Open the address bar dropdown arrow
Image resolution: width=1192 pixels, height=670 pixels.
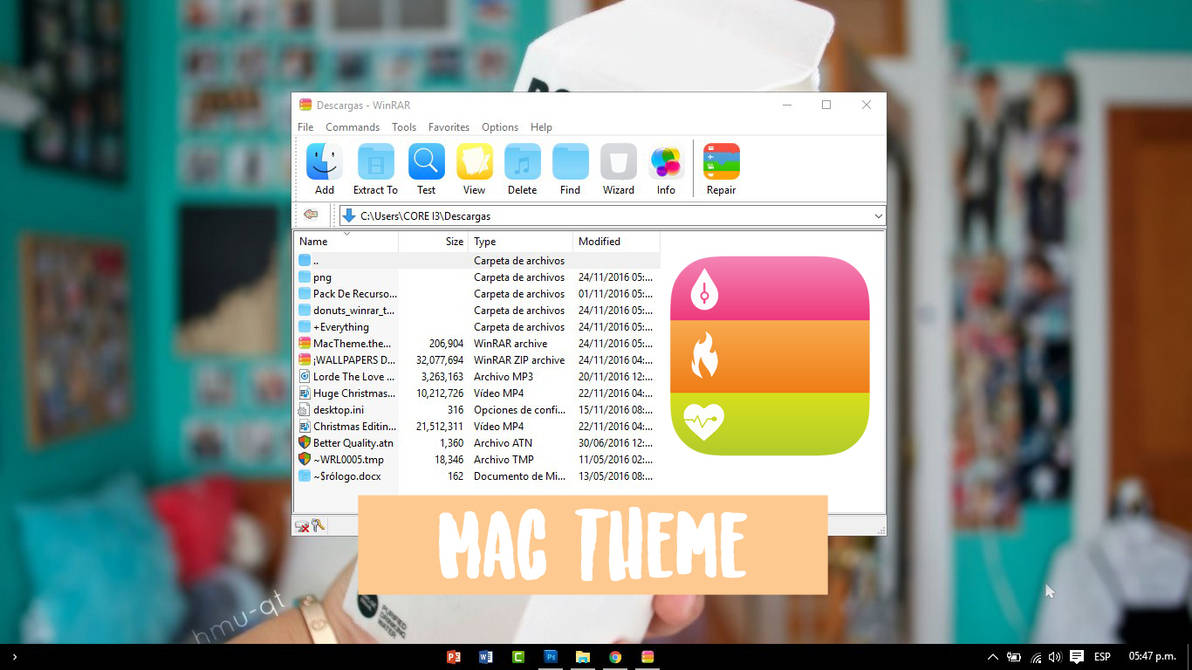tap(878, 215)
